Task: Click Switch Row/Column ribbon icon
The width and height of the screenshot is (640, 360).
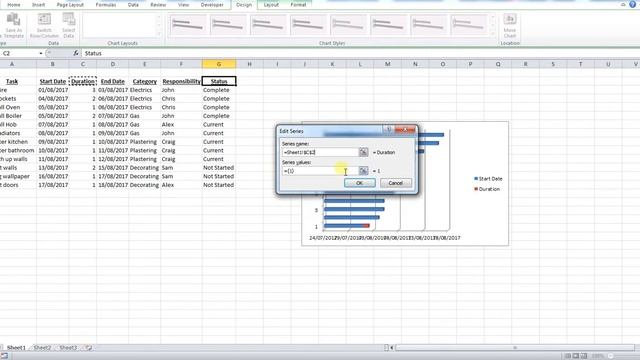Action: pos(44,25)
